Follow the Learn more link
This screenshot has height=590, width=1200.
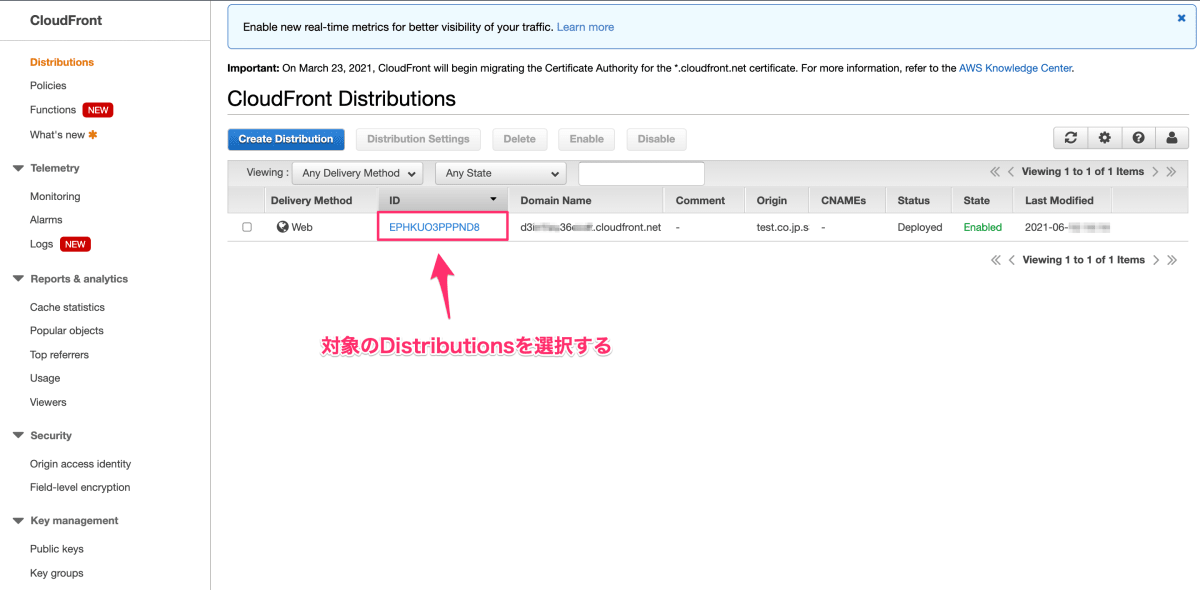(585, 27)
